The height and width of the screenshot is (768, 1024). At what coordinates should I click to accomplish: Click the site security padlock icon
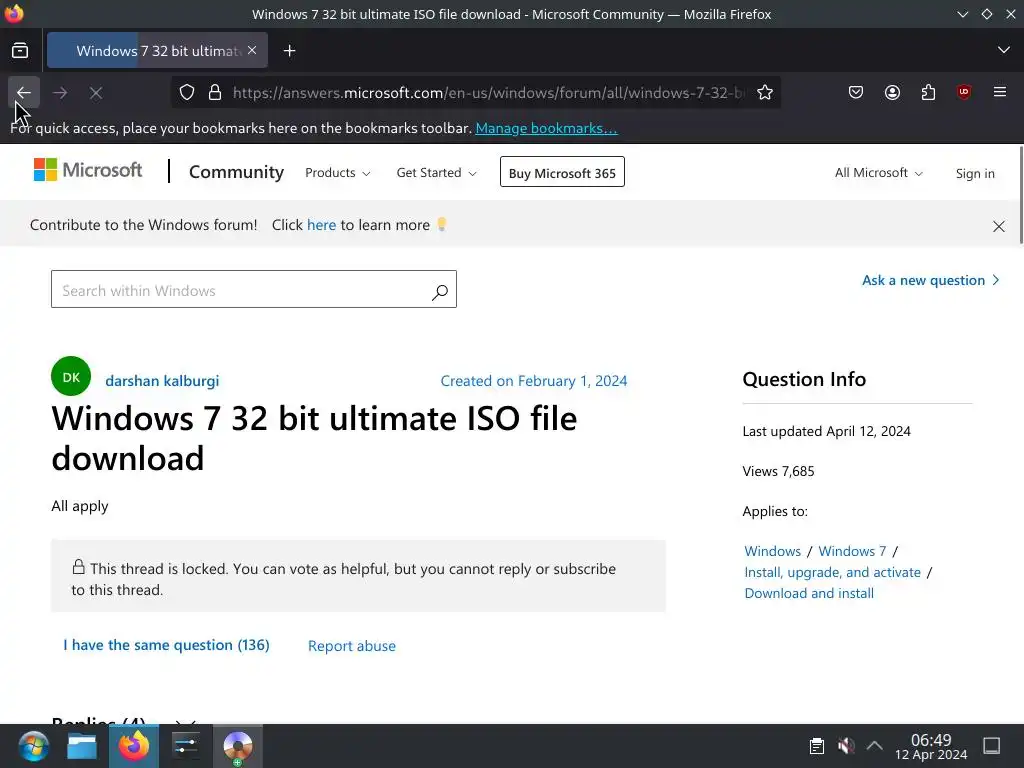coord(215,93)
